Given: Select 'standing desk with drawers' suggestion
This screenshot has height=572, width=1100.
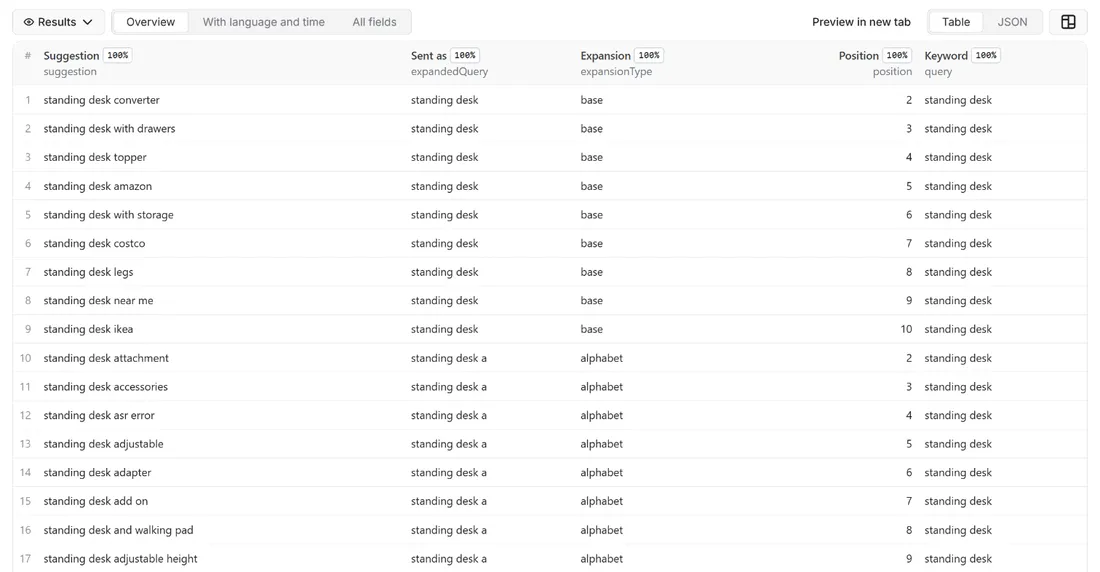Looking at the screenshot, I should point(109,128).
